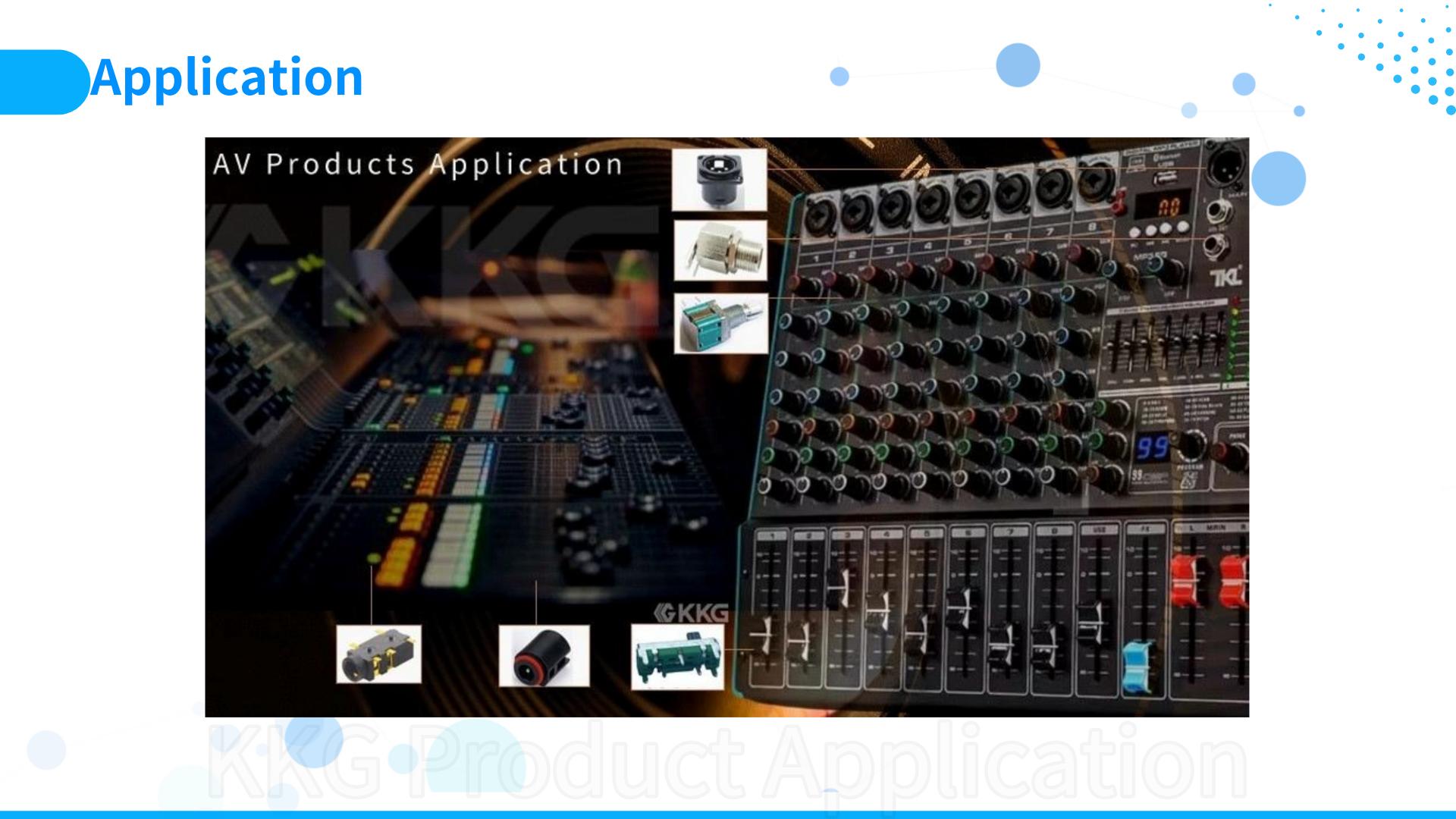Click the green rotary potentiometer thumbnail
1456x819 pixels.
coord(720,324)
